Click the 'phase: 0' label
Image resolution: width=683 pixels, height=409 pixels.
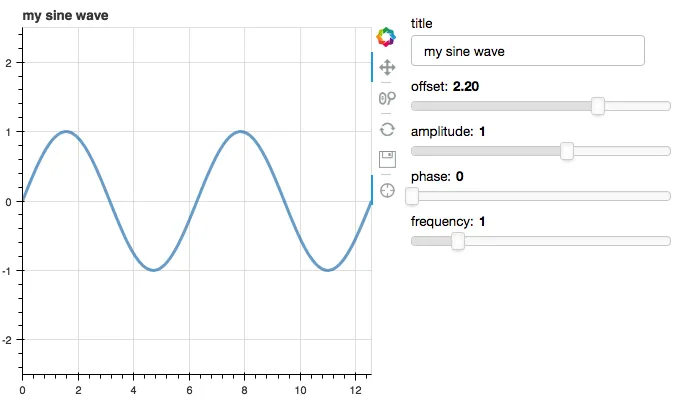437,177
